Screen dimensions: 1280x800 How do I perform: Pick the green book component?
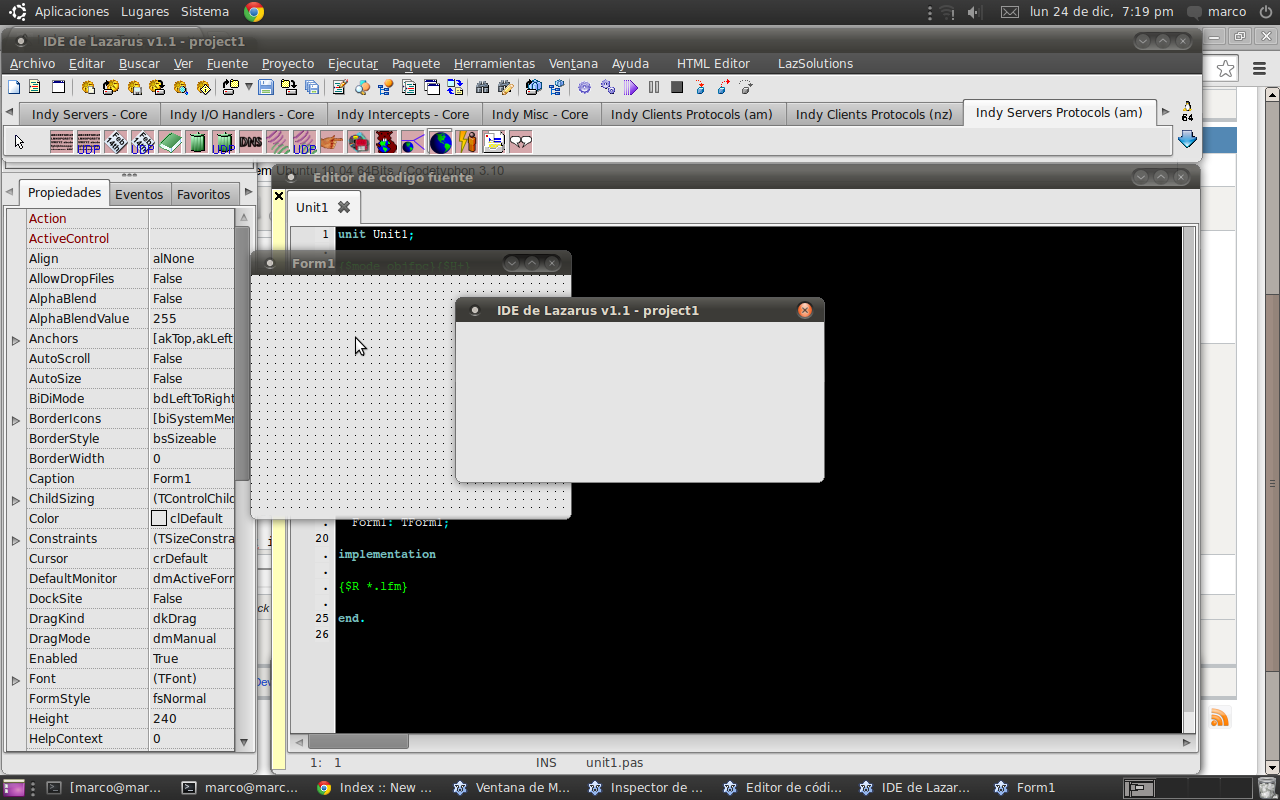pyautogui.click(x=169, y=142)
